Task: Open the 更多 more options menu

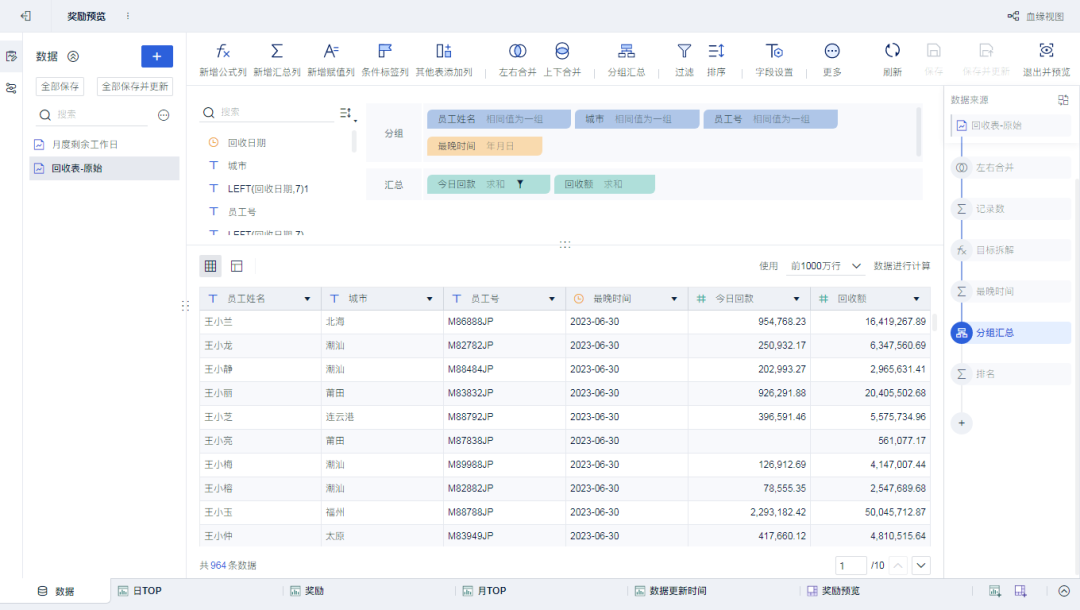Action: pos(832,59)
